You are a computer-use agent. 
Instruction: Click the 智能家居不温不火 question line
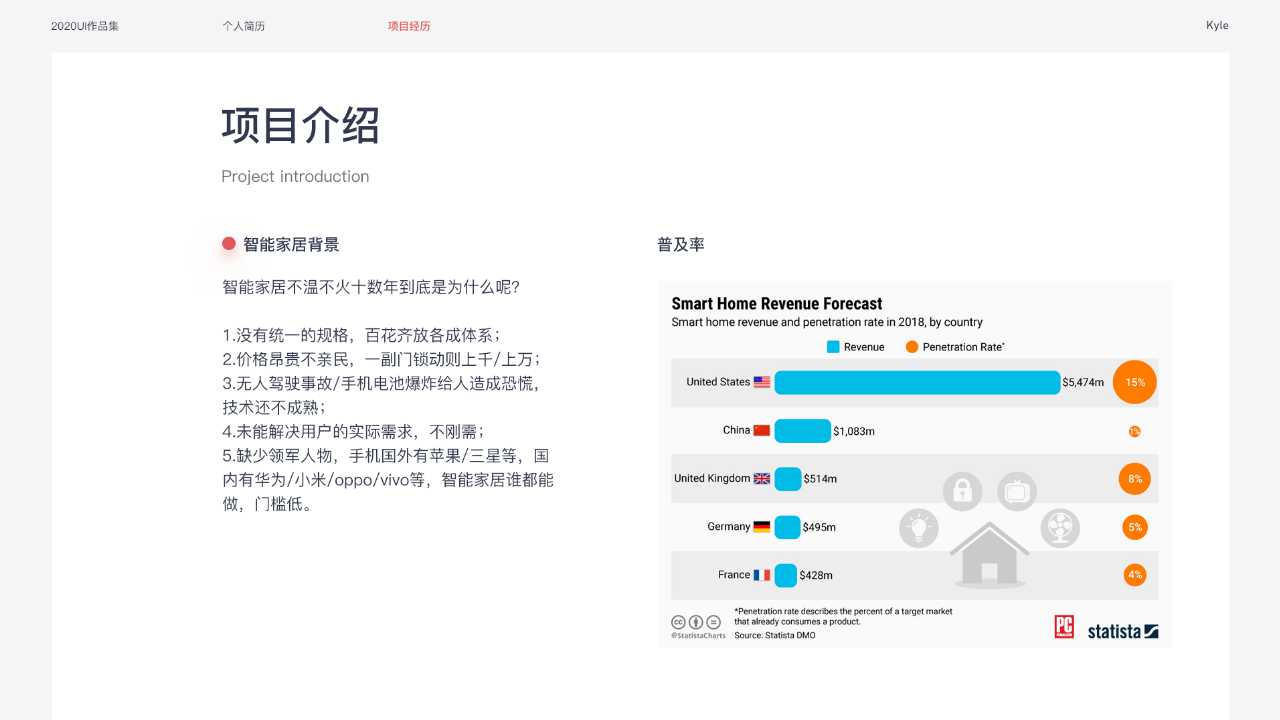point(371,287)
